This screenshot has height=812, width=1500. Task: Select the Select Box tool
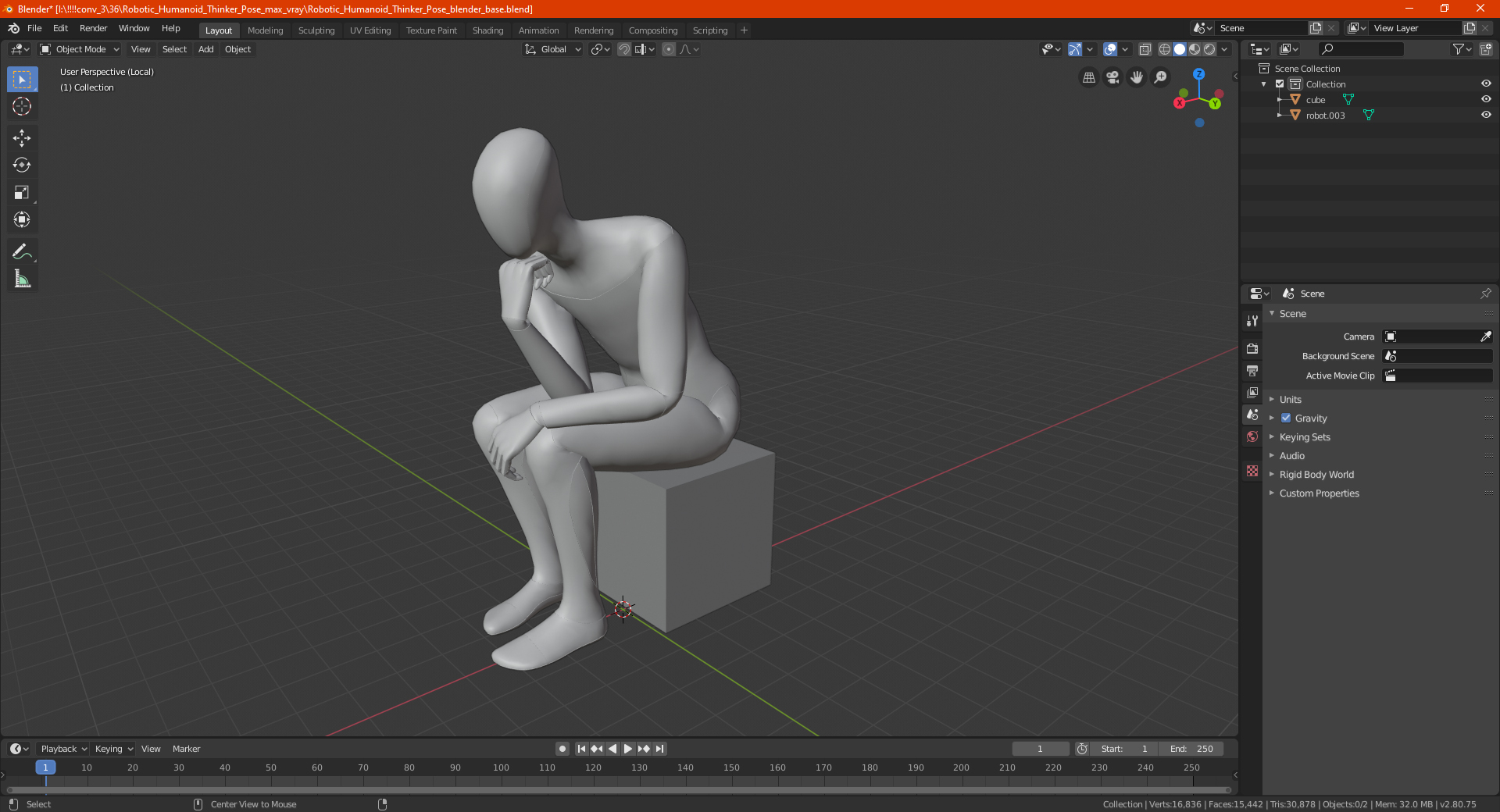tap(22, 79)
